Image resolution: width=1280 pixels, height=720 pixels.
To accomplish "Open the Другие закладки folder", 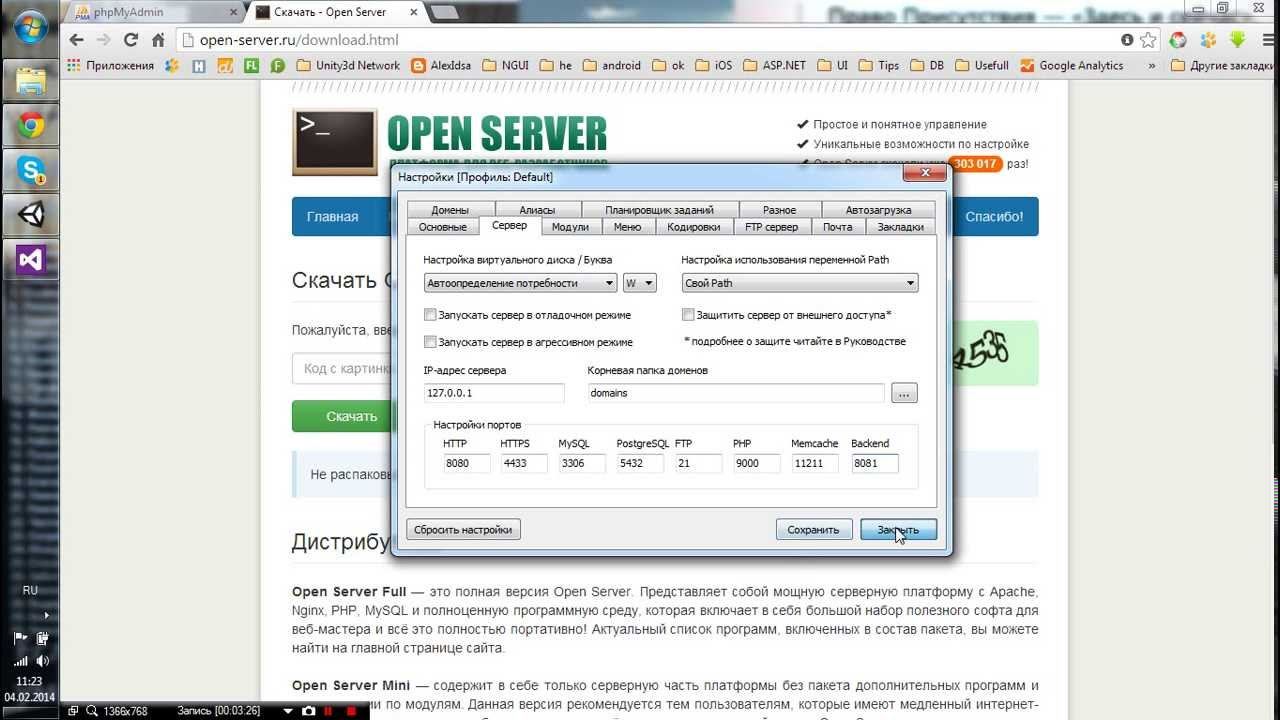I will 1222,65.
